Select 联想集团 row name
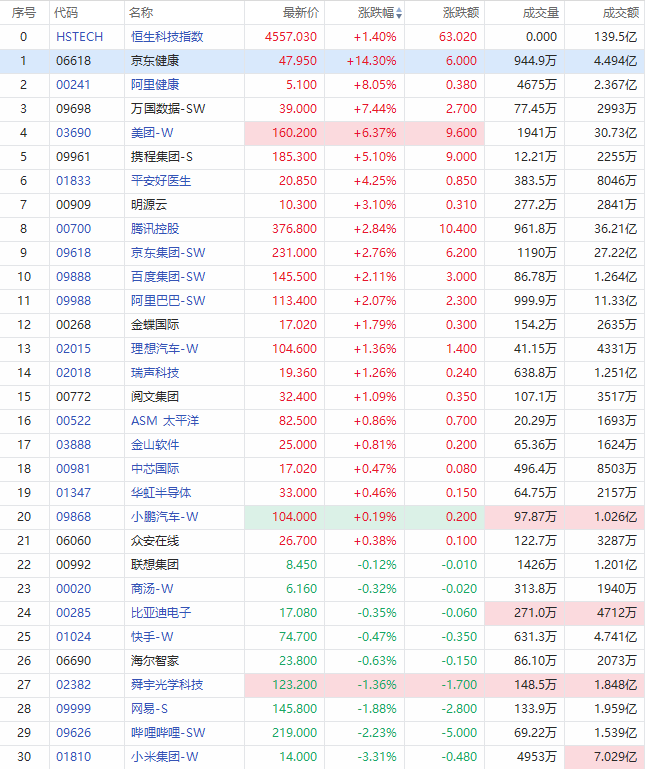The width and height of the screenshot is (645, 769). click(155, 565)
